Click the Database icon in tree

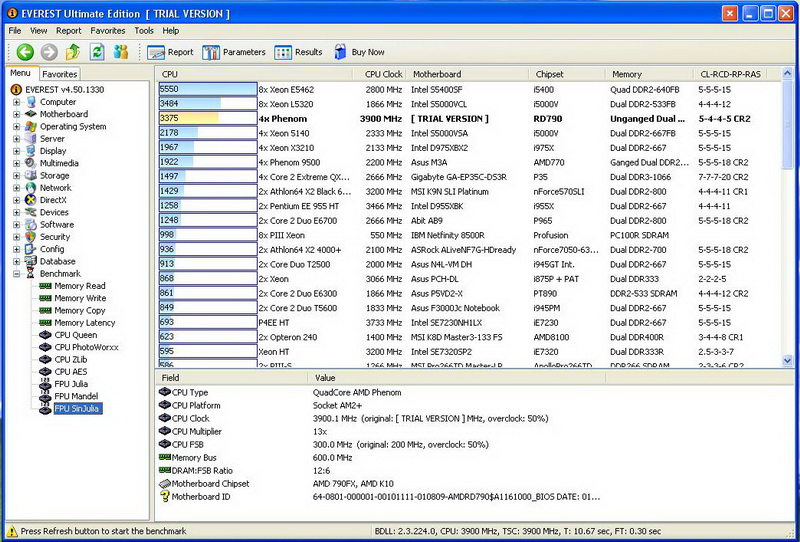click(31, 261)
